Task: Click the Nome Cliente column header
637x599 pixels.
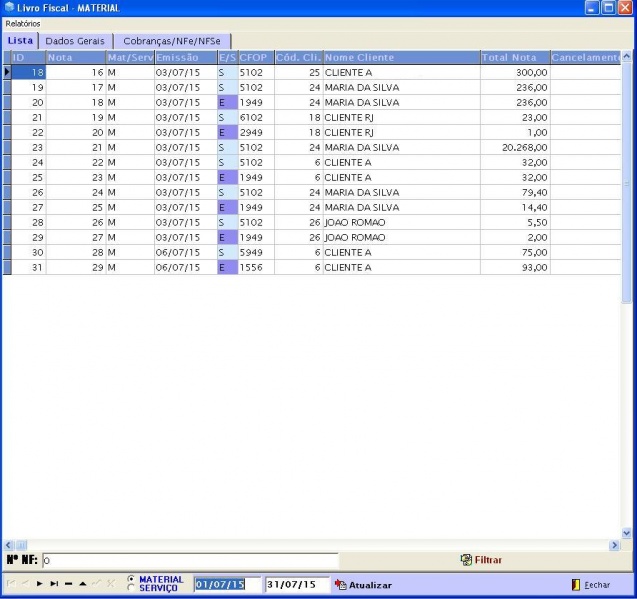Action: tap(400, 58)
